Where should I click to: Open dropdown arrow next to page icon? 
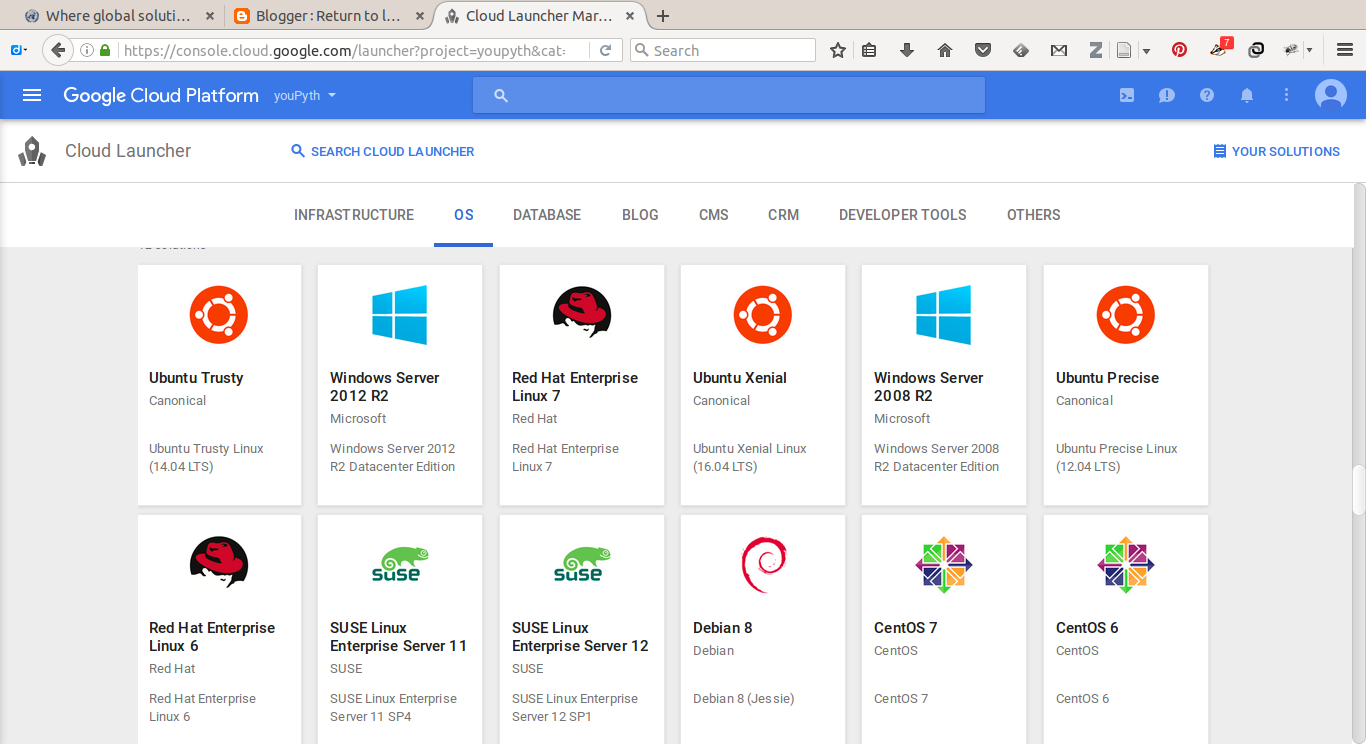(1146, 50)
